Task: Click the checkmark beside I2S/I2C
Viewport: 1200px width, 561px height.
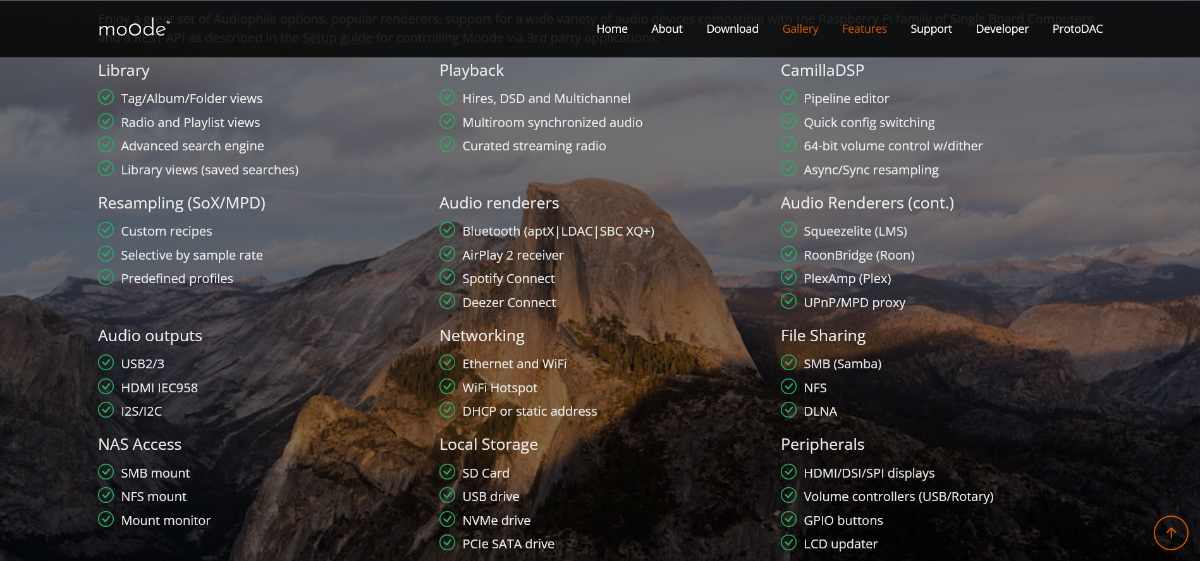Action: [106, 410]
